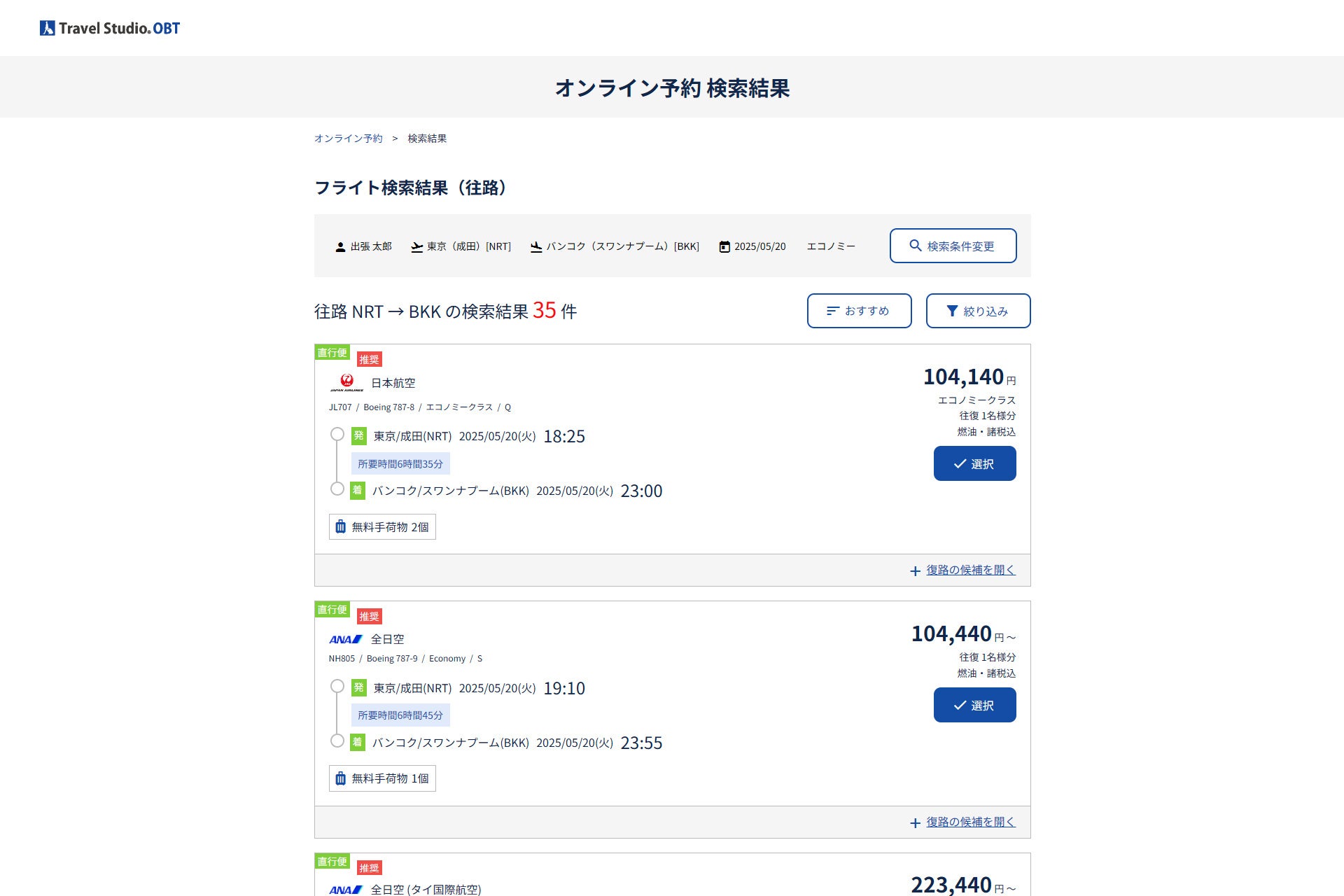Select the ANA 104,440円 flight

pyautogui.click(x=974, y=706)
